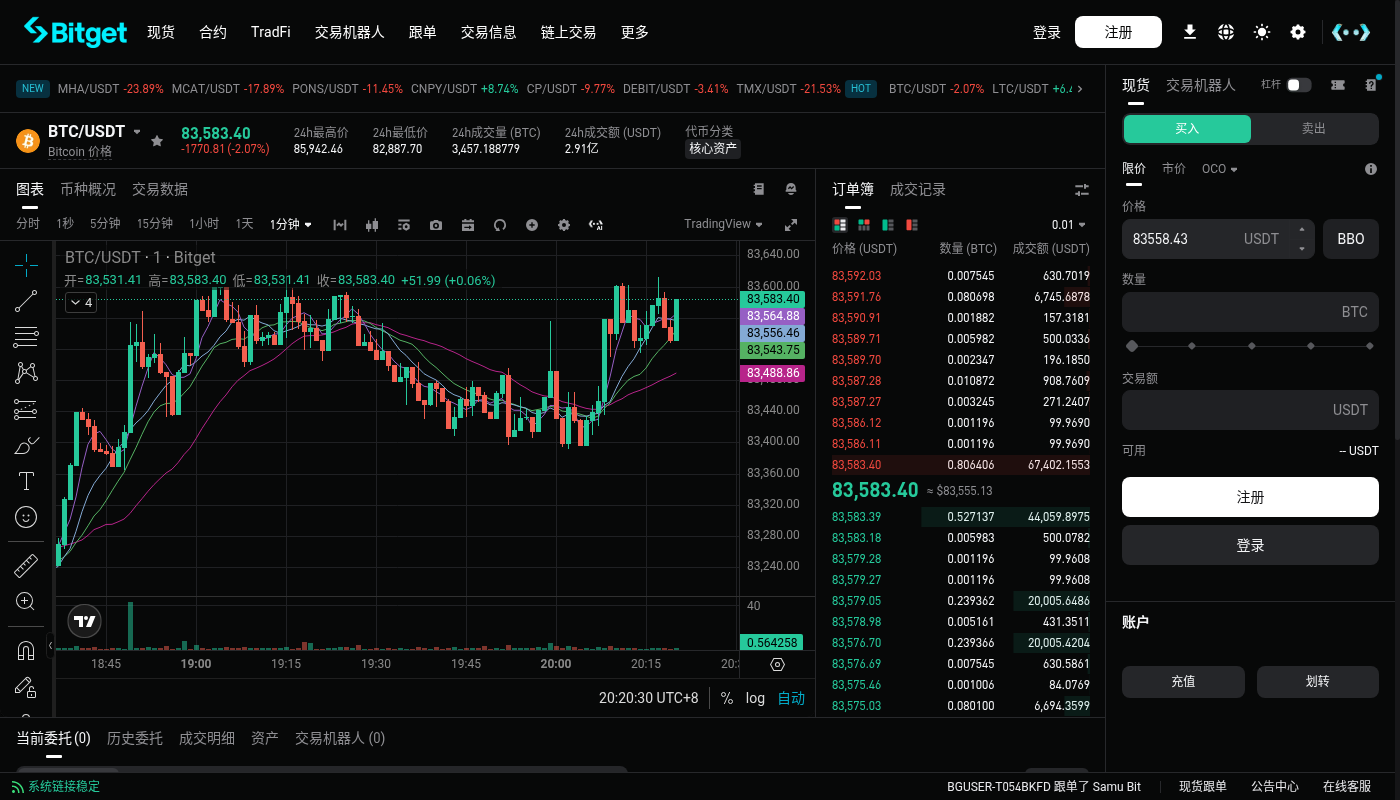Click the BBO button
The image size is (1400, 800).
[1351, 239]
